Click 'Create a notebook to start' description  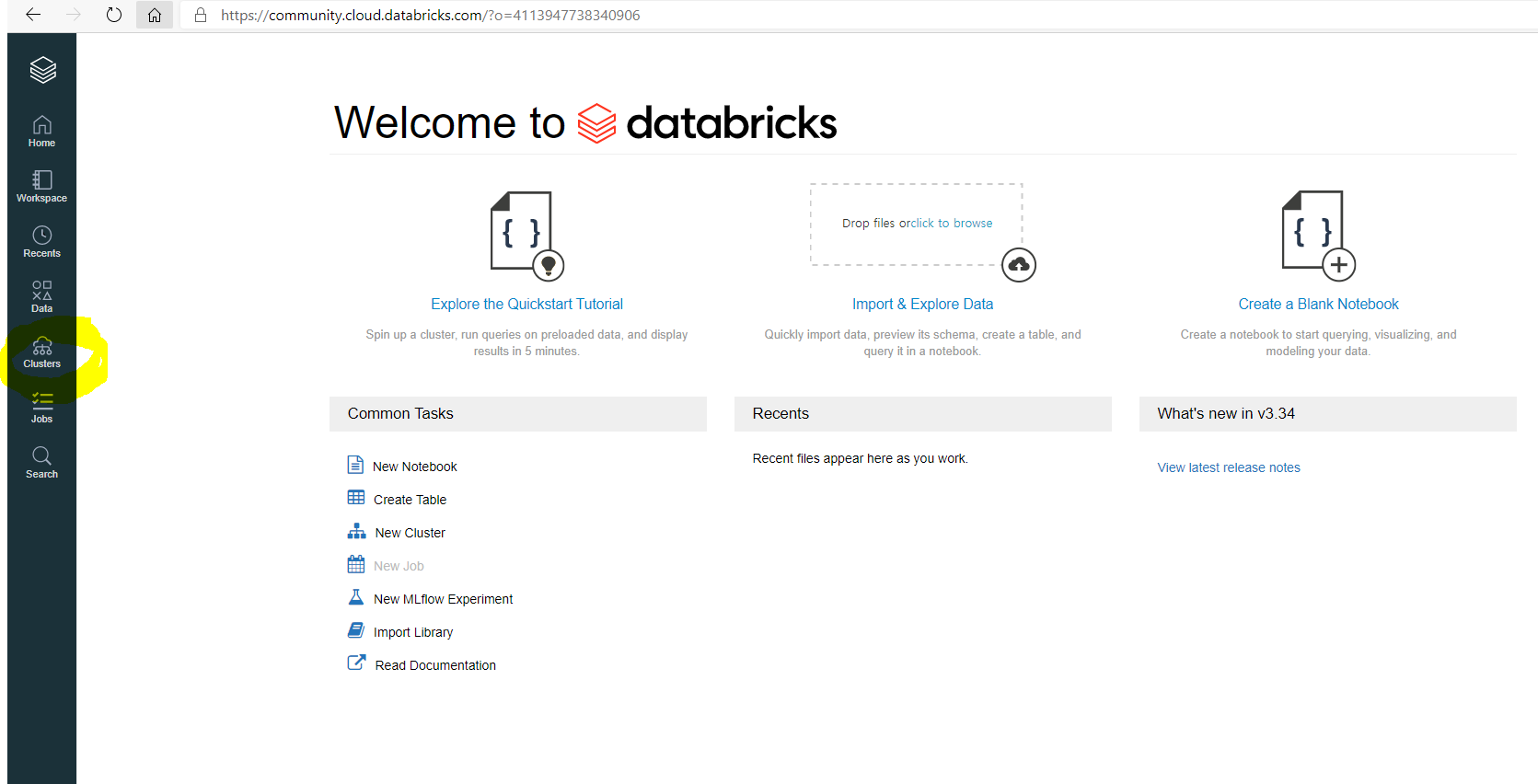click(1318, 342)
